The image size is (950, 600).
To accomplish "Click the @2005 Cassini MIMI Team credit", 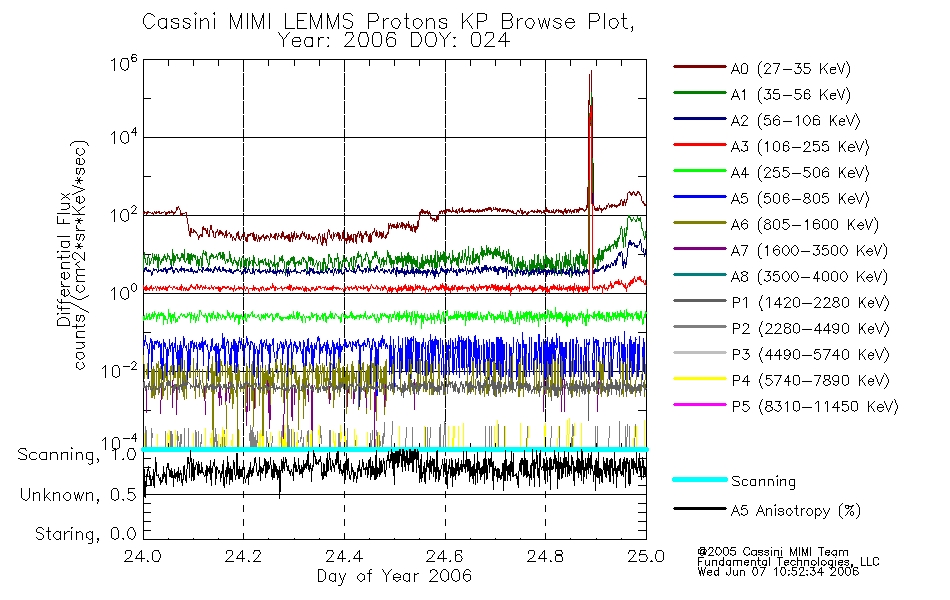I will [772, 552].
